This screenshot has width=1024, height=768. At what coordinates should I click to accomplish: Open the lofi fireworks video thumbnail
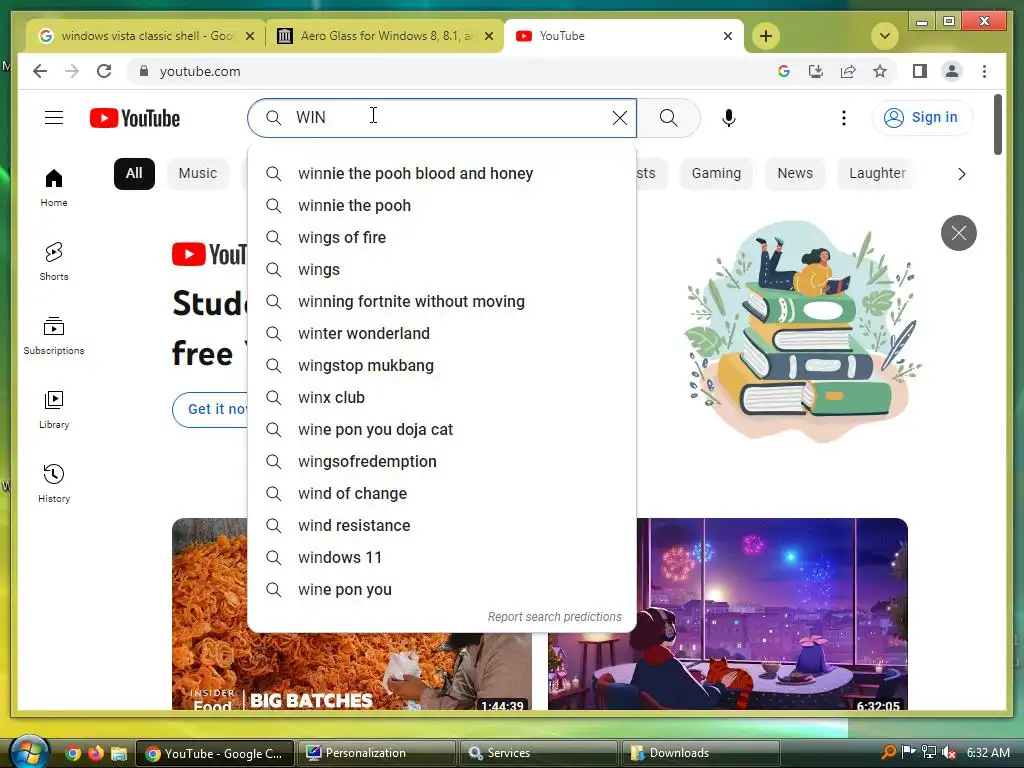point(772,614)
